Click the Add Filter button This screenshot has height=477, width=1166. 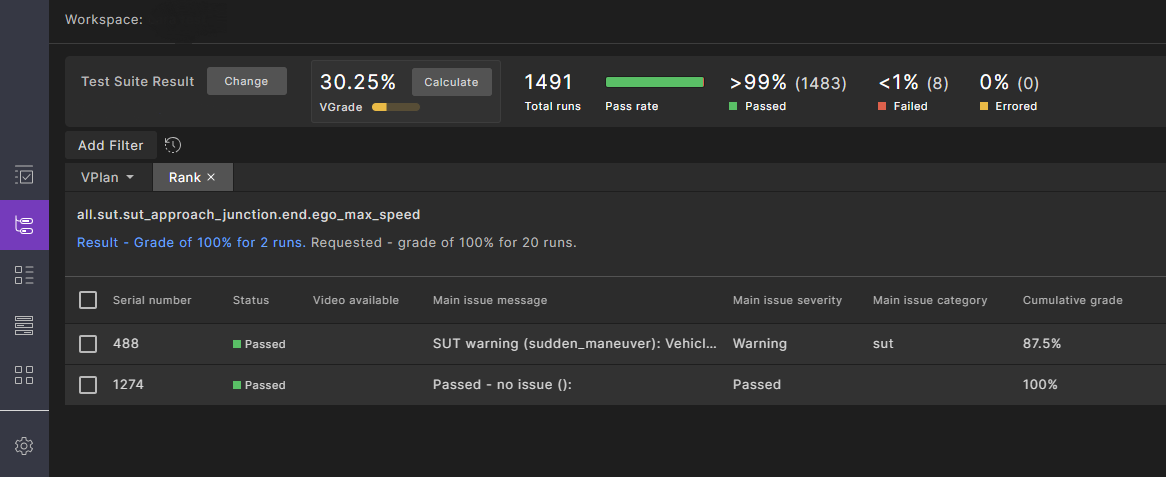[x=111, y=145]
